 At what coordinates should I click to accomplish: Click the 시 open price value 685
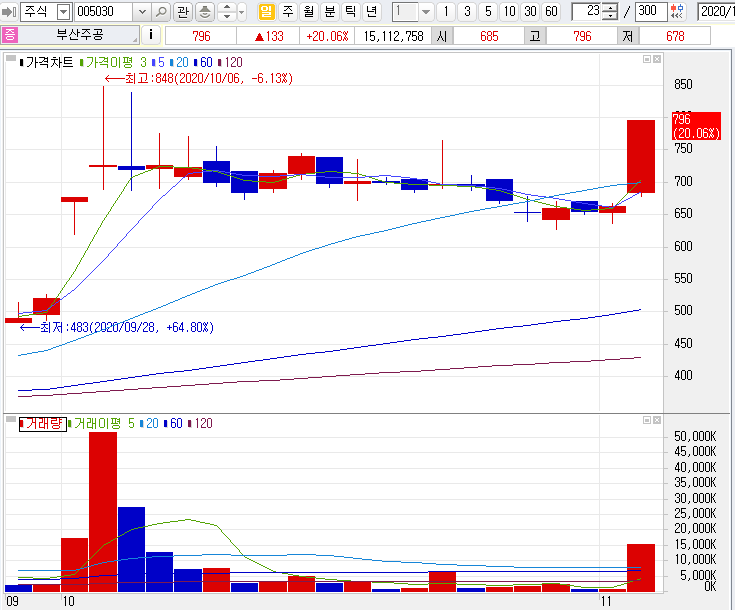pos(489,36)
